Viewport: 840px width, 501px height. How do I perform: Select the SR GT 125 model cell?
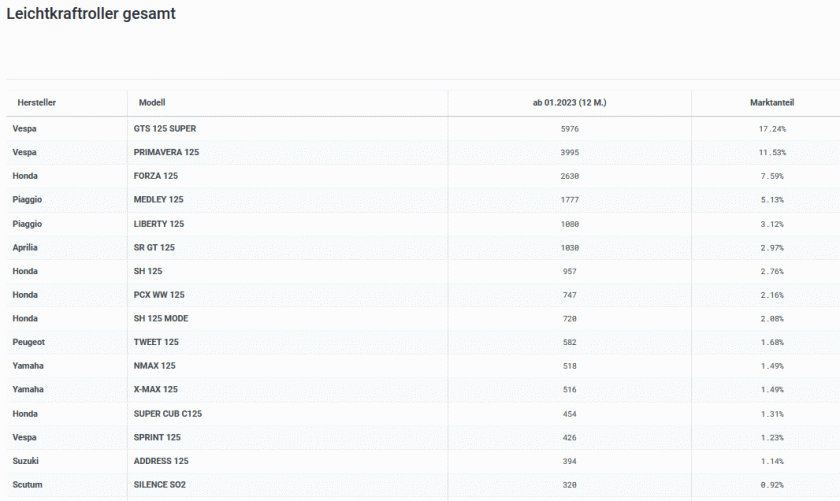154,248
